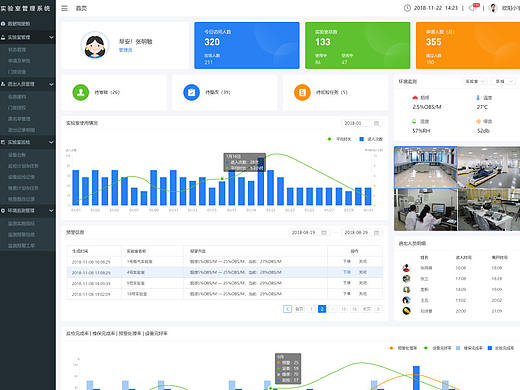Click the small user avatar in top-right header
The height and width of the screenshot is (390, 520).
point(493,8)
